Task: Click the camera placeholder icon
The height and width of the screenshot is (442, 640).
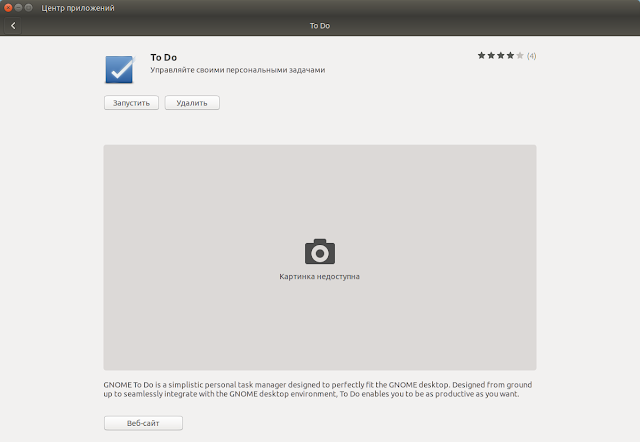Action: click(320, 251)
